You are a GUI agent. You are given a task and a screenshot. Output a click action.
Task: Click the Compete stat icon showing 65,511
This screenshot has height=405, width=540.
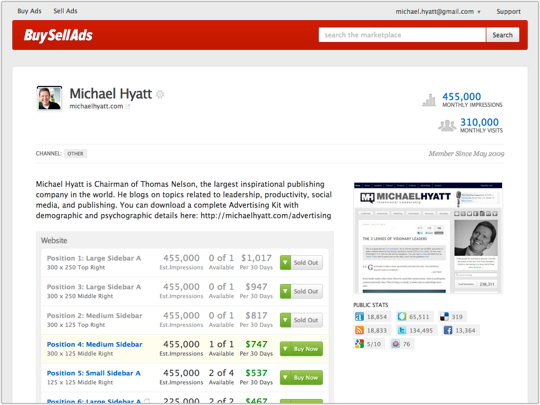(402, 316)
